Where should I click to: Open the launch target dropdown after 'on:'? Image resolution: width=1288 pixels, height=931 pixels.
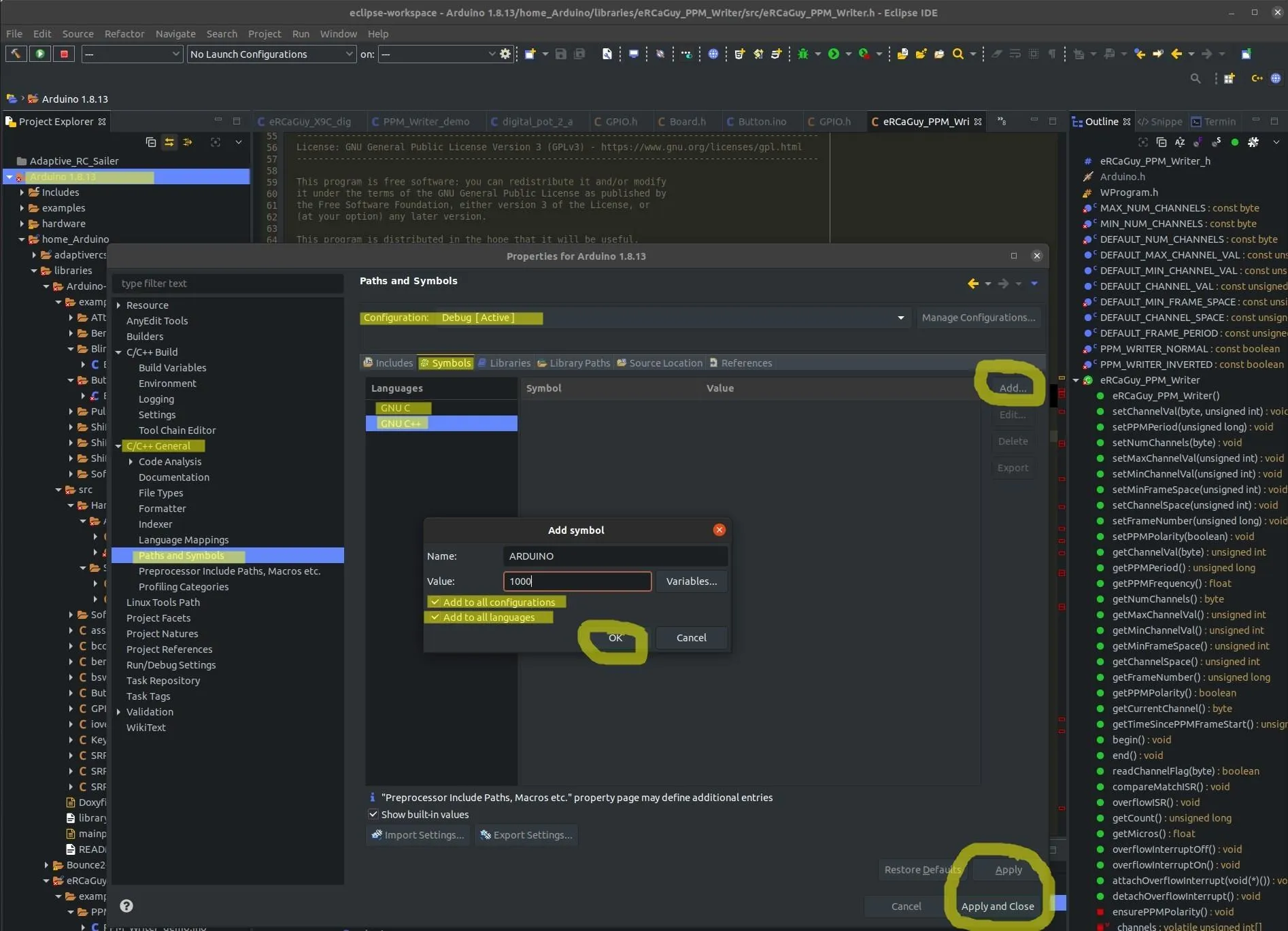pos(438,54)
